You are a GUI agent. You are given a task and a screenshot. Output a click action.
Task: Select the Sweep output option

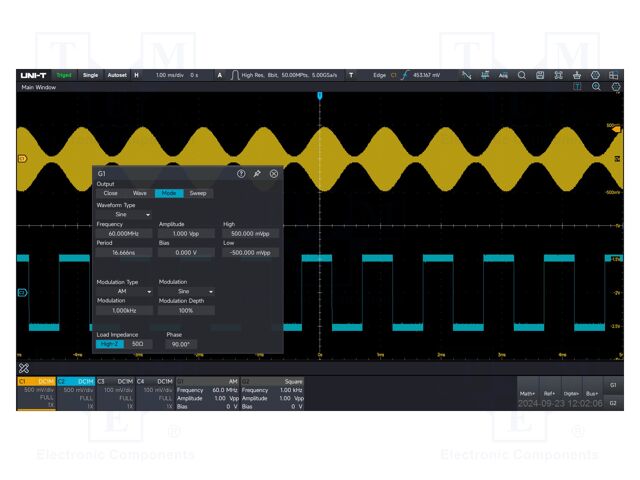198,193
